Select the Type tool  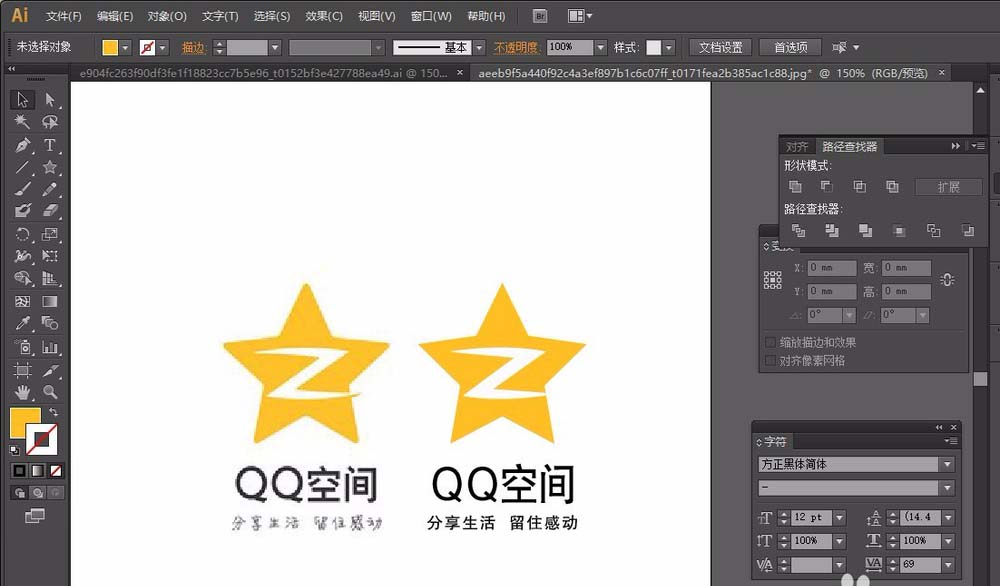pos(50,145)
